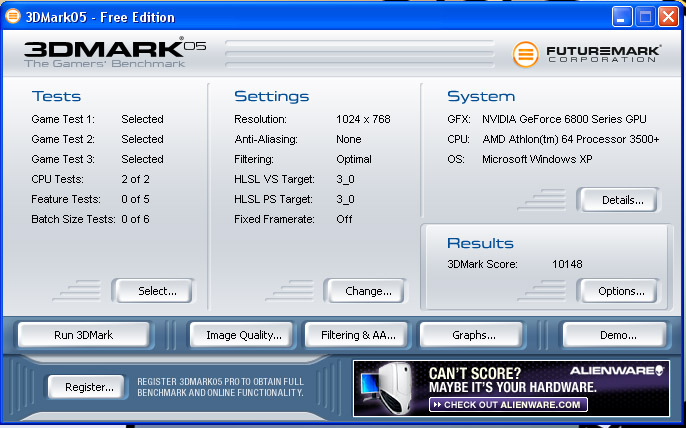Click the Register 3DMark05 Pro promo text
686x428 pixels.
[220, 387]
